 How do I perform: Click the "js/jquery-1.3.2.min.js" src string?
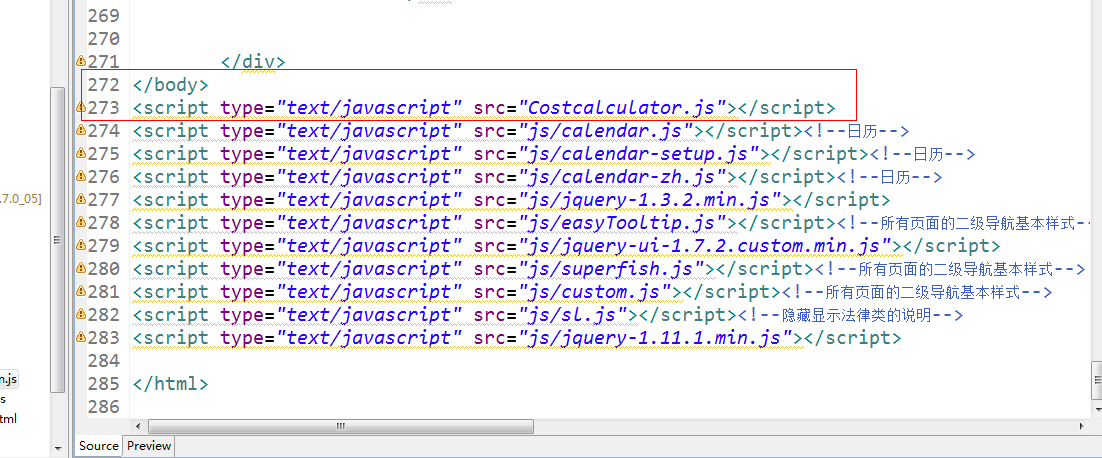[x=650, y=200]
